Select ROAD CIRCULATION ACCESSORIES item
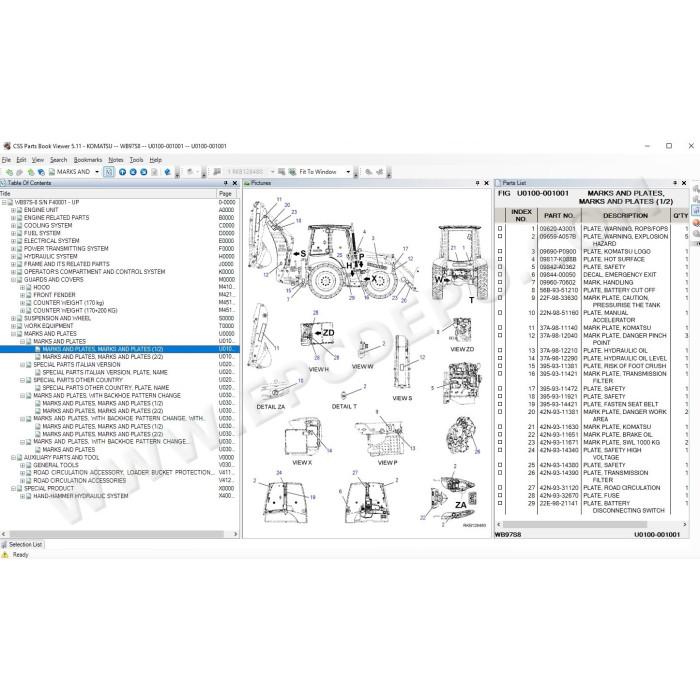This screenshot has height=700, width=700. click(79, 481)
